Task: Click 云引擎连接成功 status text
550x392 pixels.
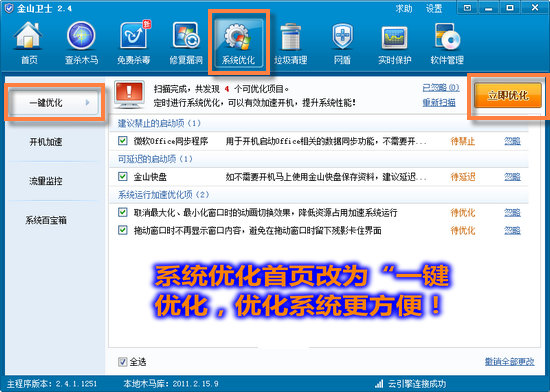Action: [x=417, y=384]
